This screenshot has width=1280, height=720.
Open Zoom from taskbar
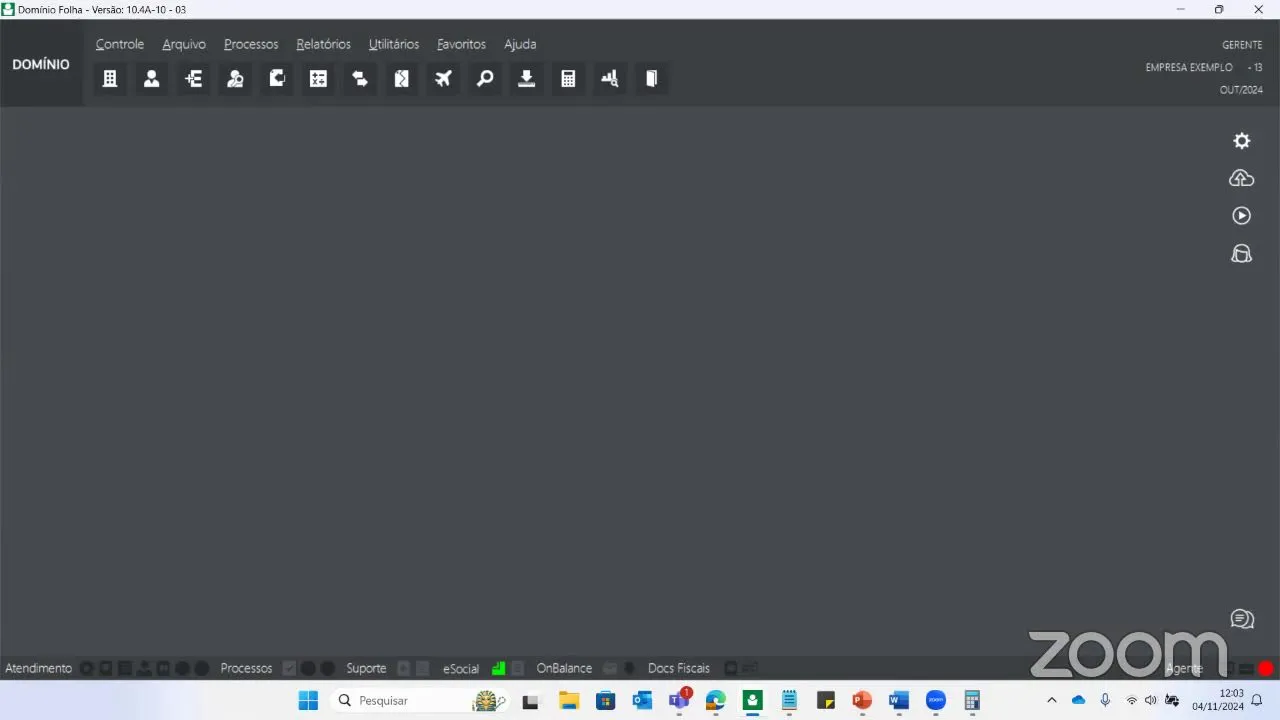pyautogui.click(x=936, y=700)
